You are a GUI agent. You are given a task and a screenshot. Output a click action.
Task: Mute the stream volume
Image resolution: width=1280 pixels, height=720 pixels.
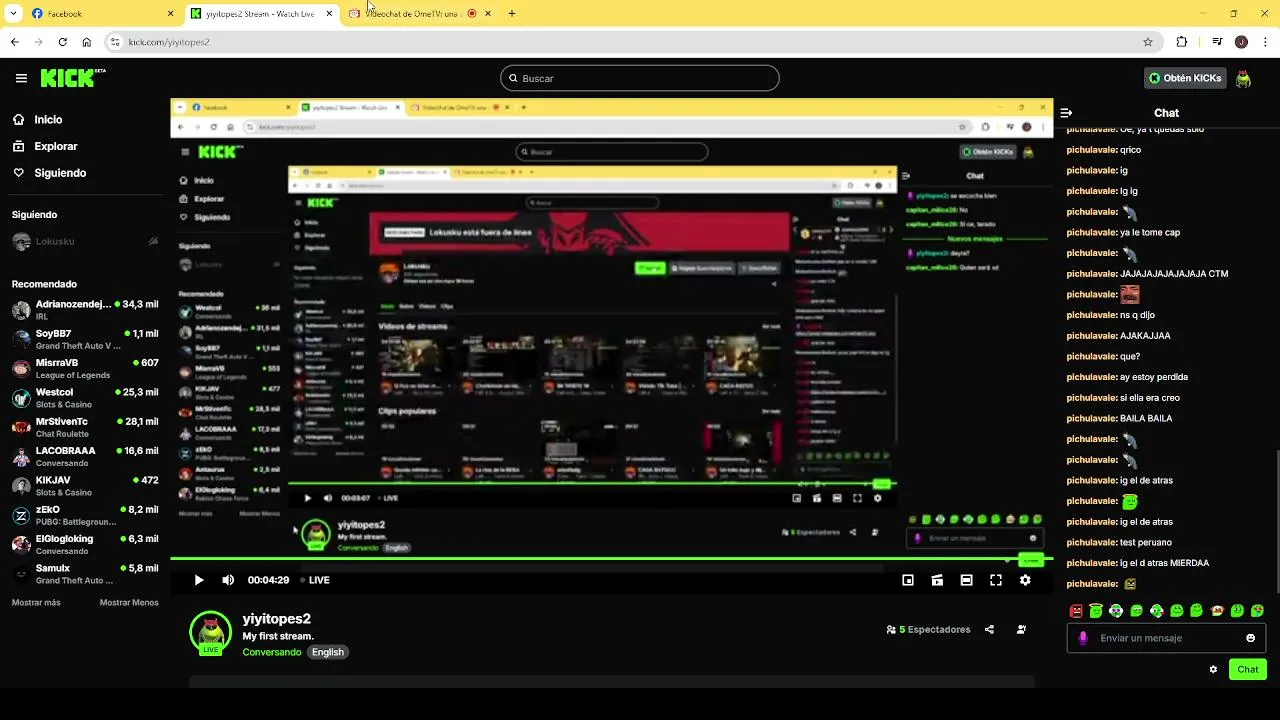click(x=228, y=580)
